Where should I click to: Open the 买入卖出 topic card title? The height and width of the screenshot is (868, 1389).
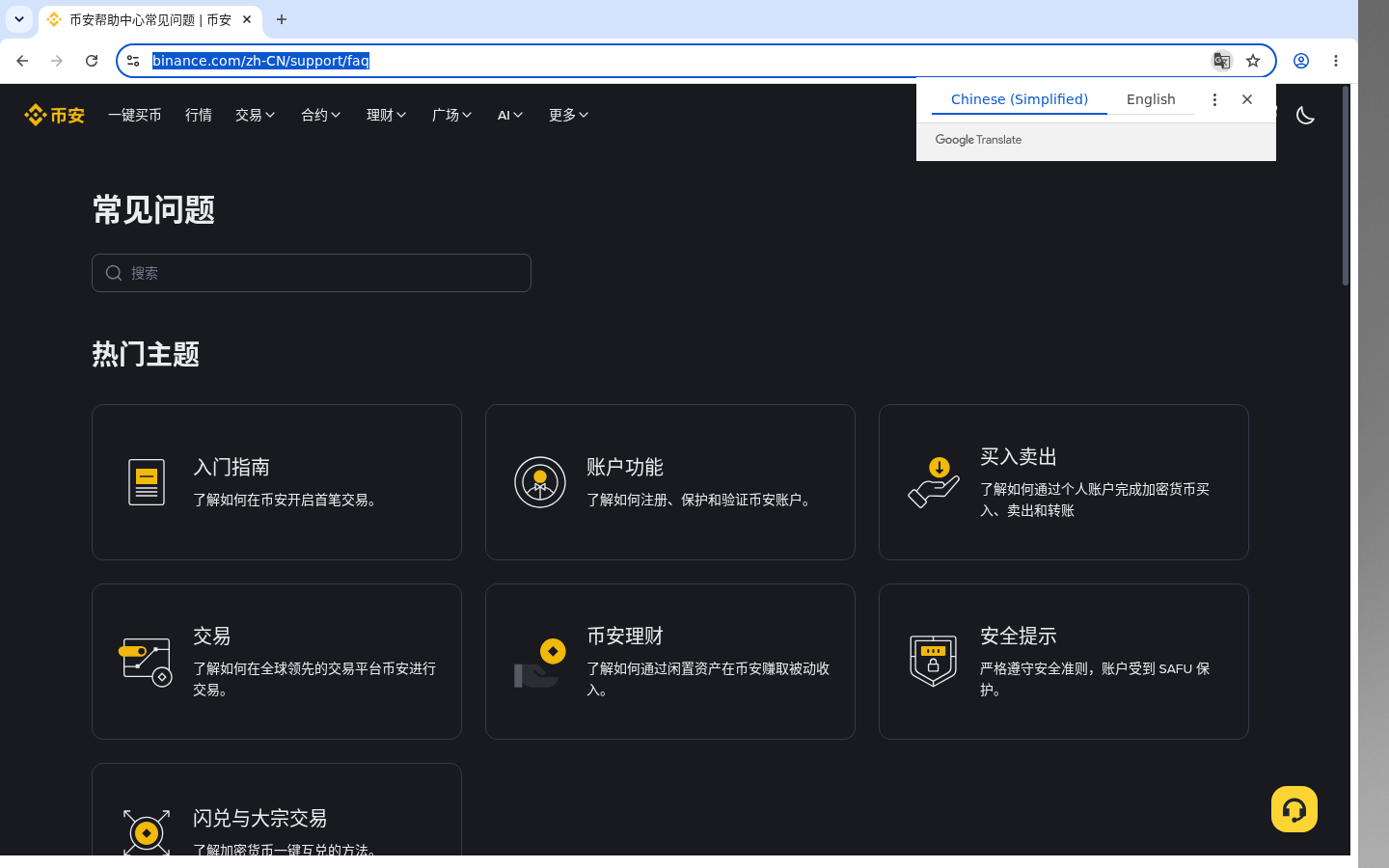(x=1019, y=456)
